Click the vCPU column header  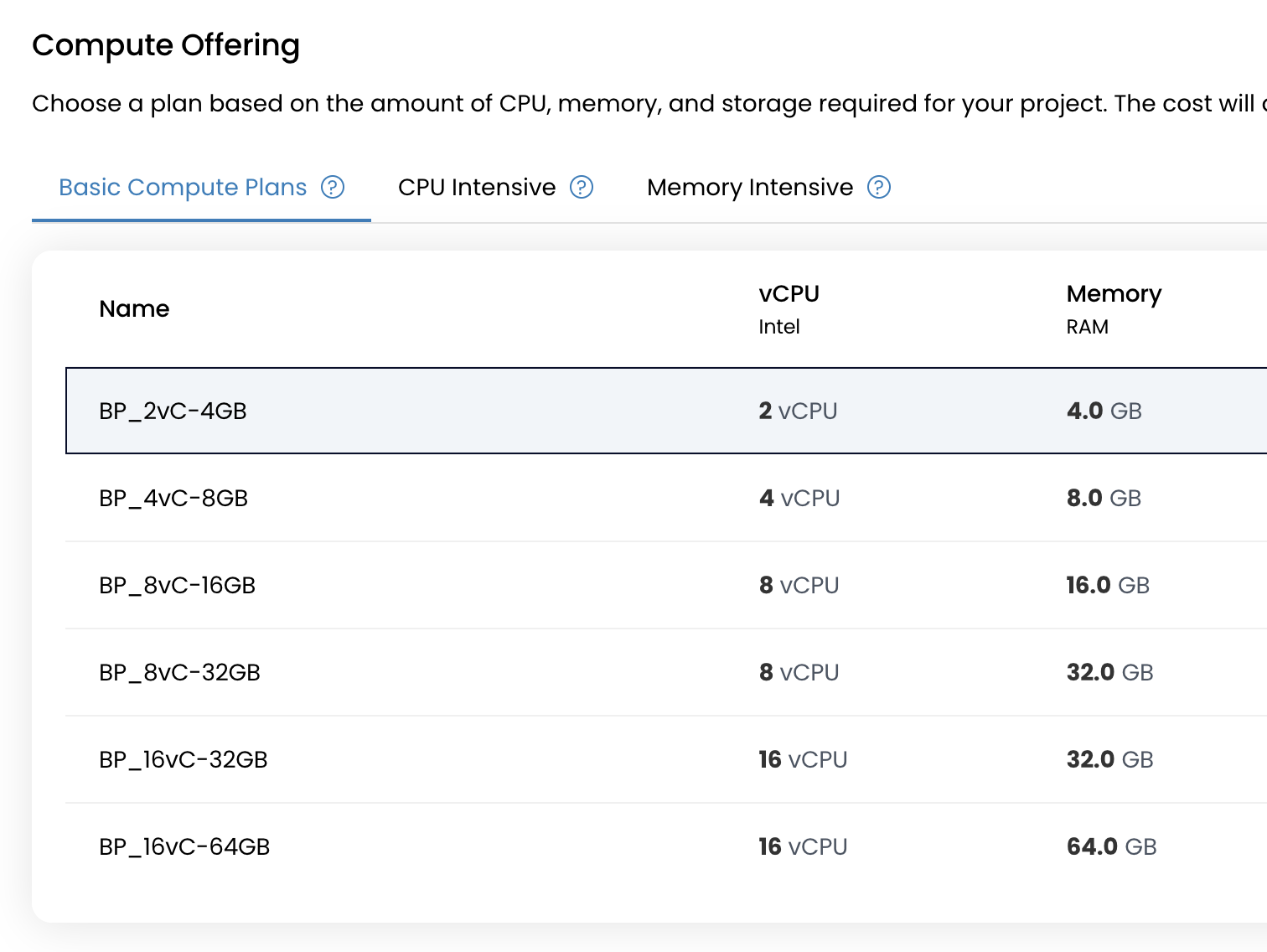click(789, 293)
